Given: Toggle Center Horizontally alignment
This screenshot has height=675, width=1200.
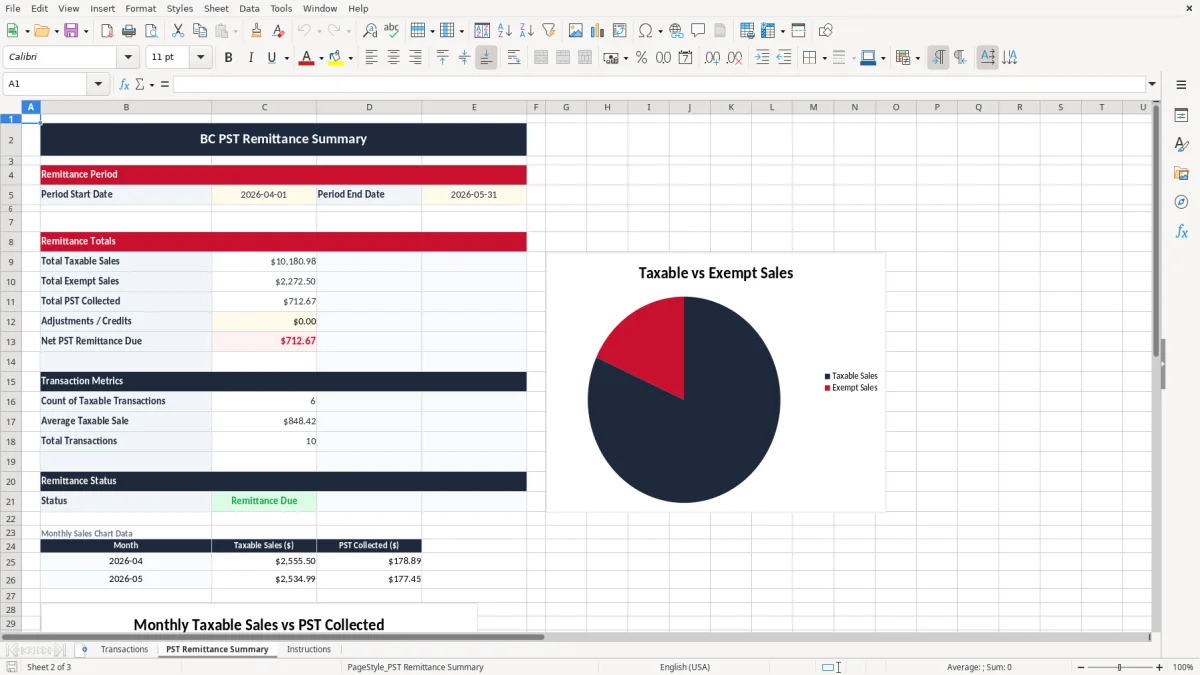Looking at the screenshot, I should (x=393, y=58).
